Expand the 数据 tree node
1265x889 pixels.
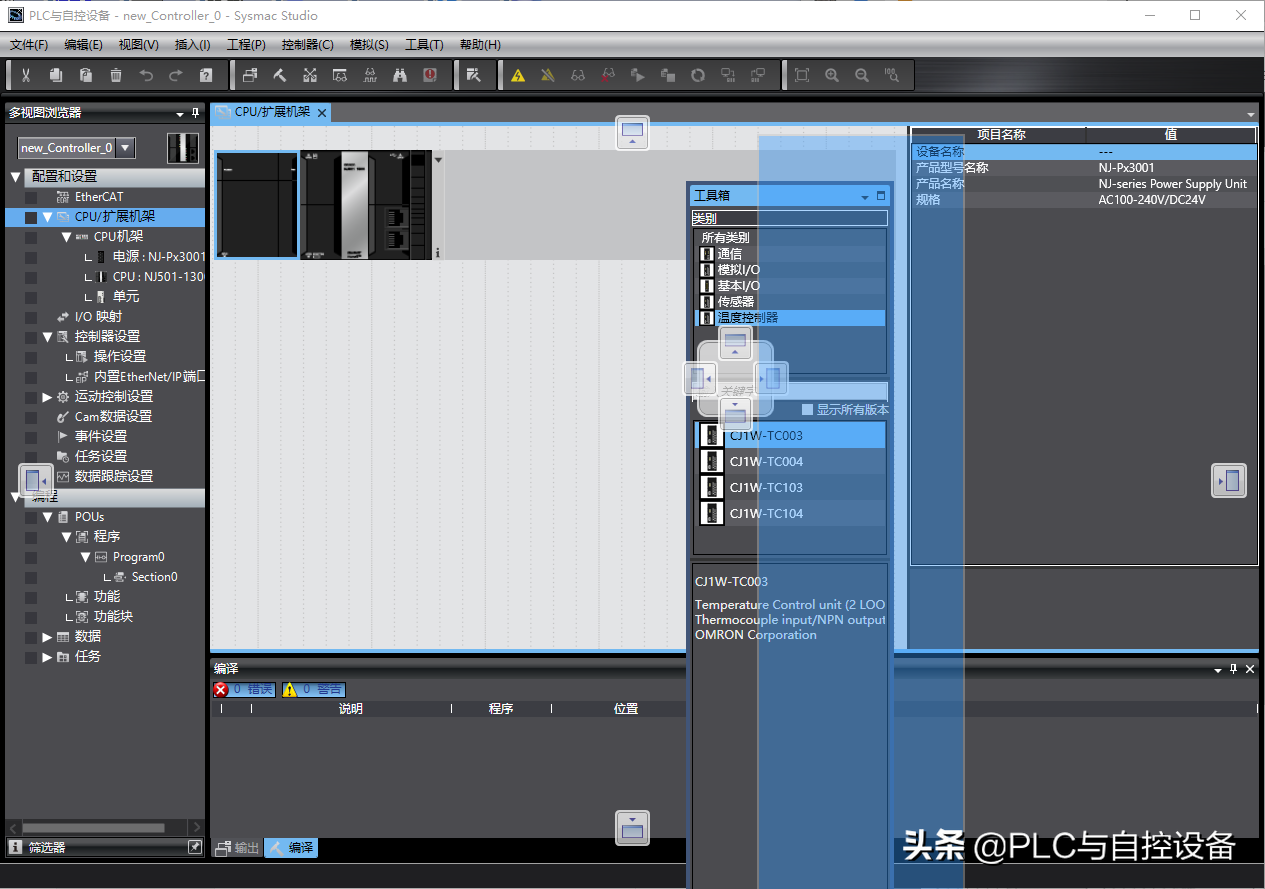coord(47,637)
